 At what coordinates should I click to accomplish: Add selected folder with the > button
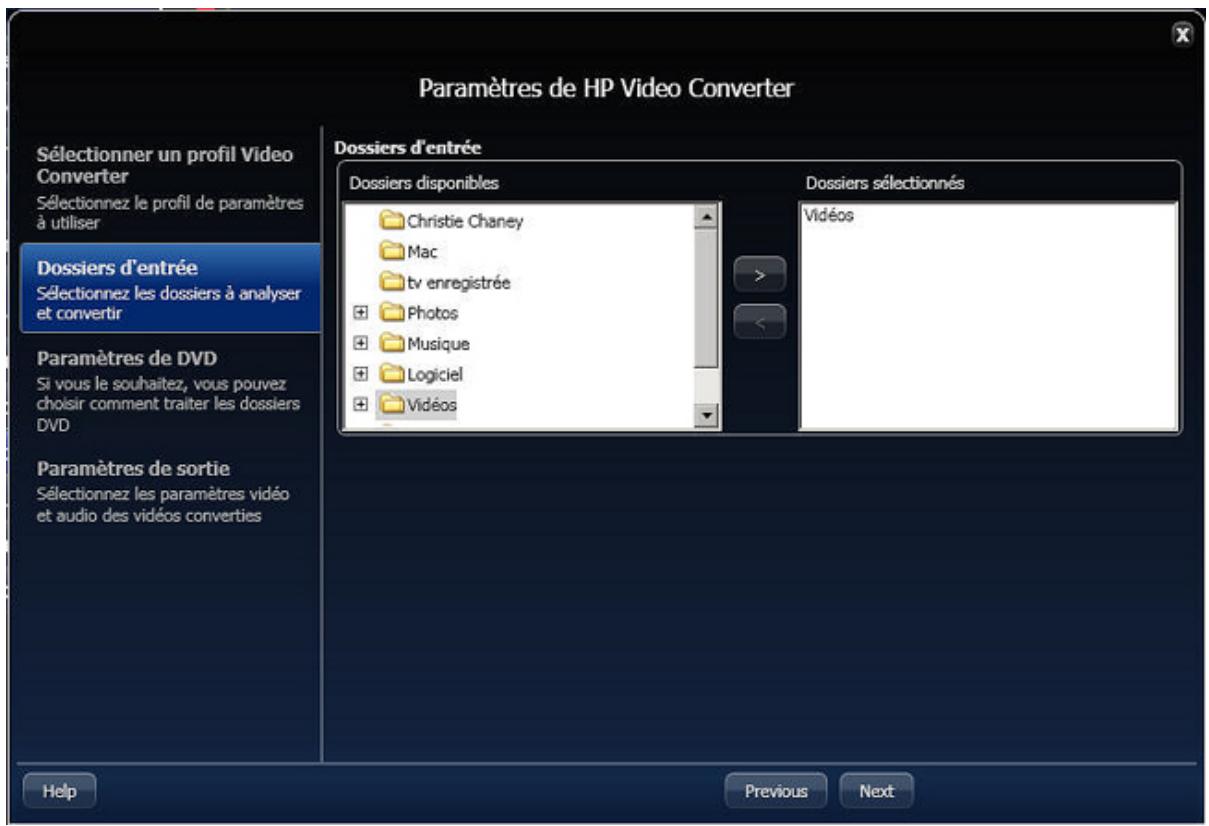tap(760, 274)
